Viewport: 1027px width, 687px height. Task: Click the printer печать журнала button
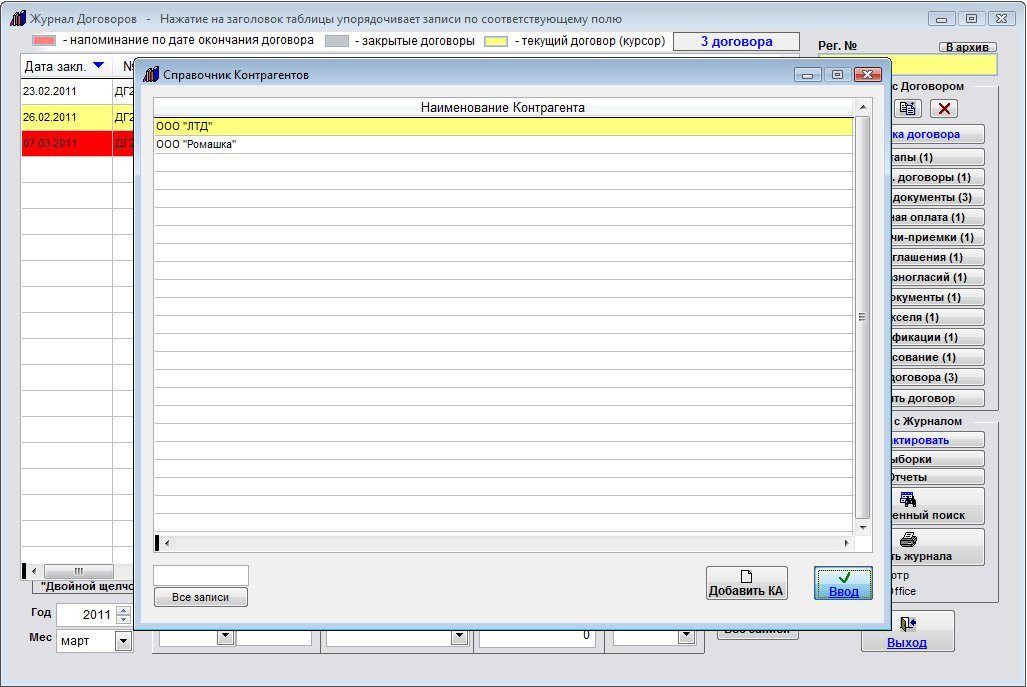(937, 546)
